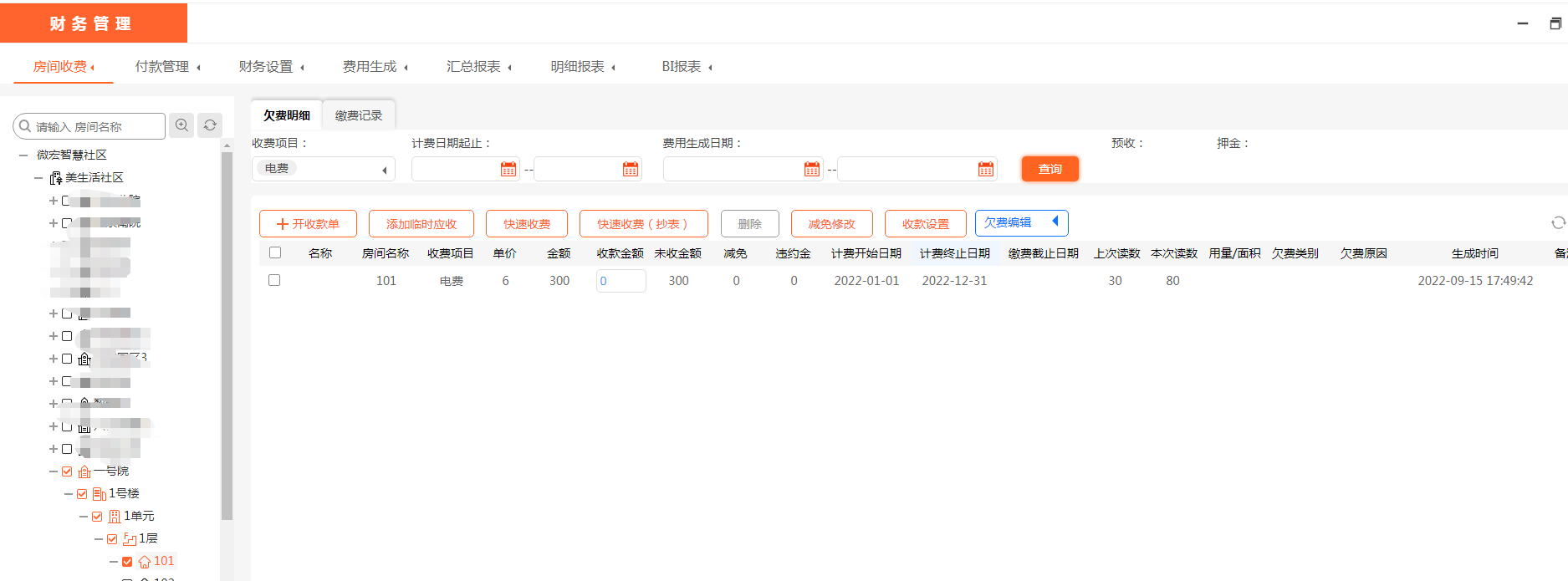Image resolution: width=1568 pixels, height=581 pixels.
Task: Collapse the 1单元 tree node
Action: (x=84, y=517)
